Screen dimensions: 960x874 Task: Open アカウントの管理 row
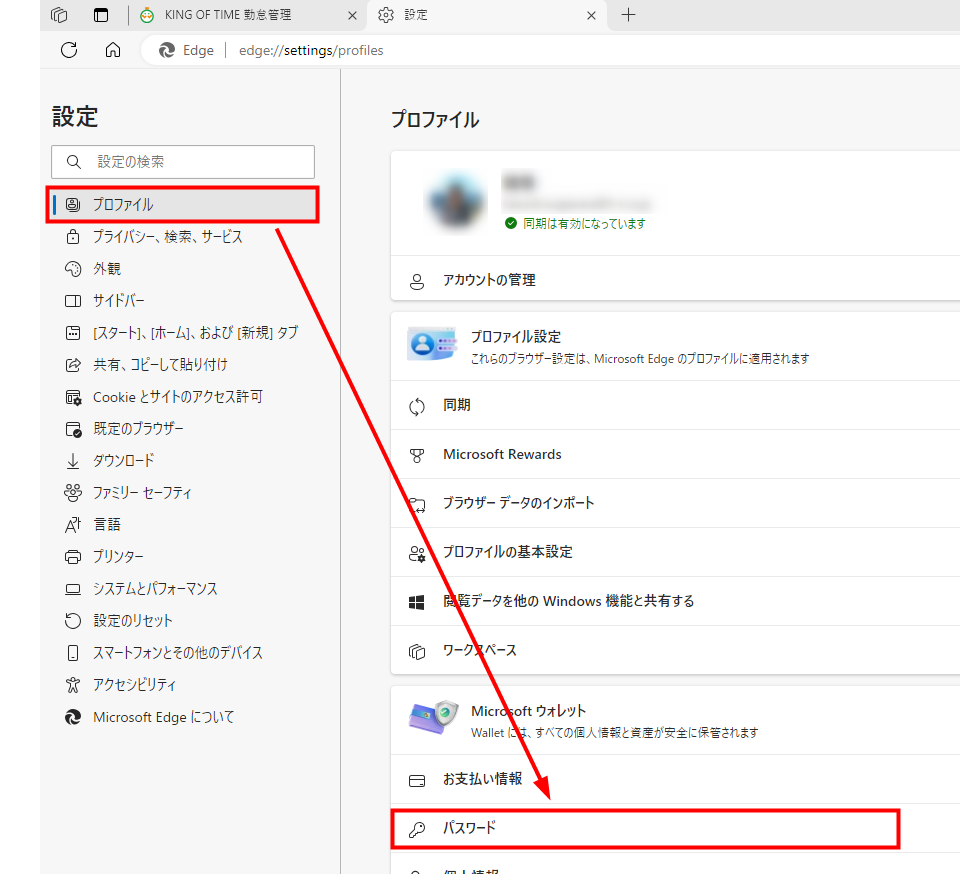(675, 280)
